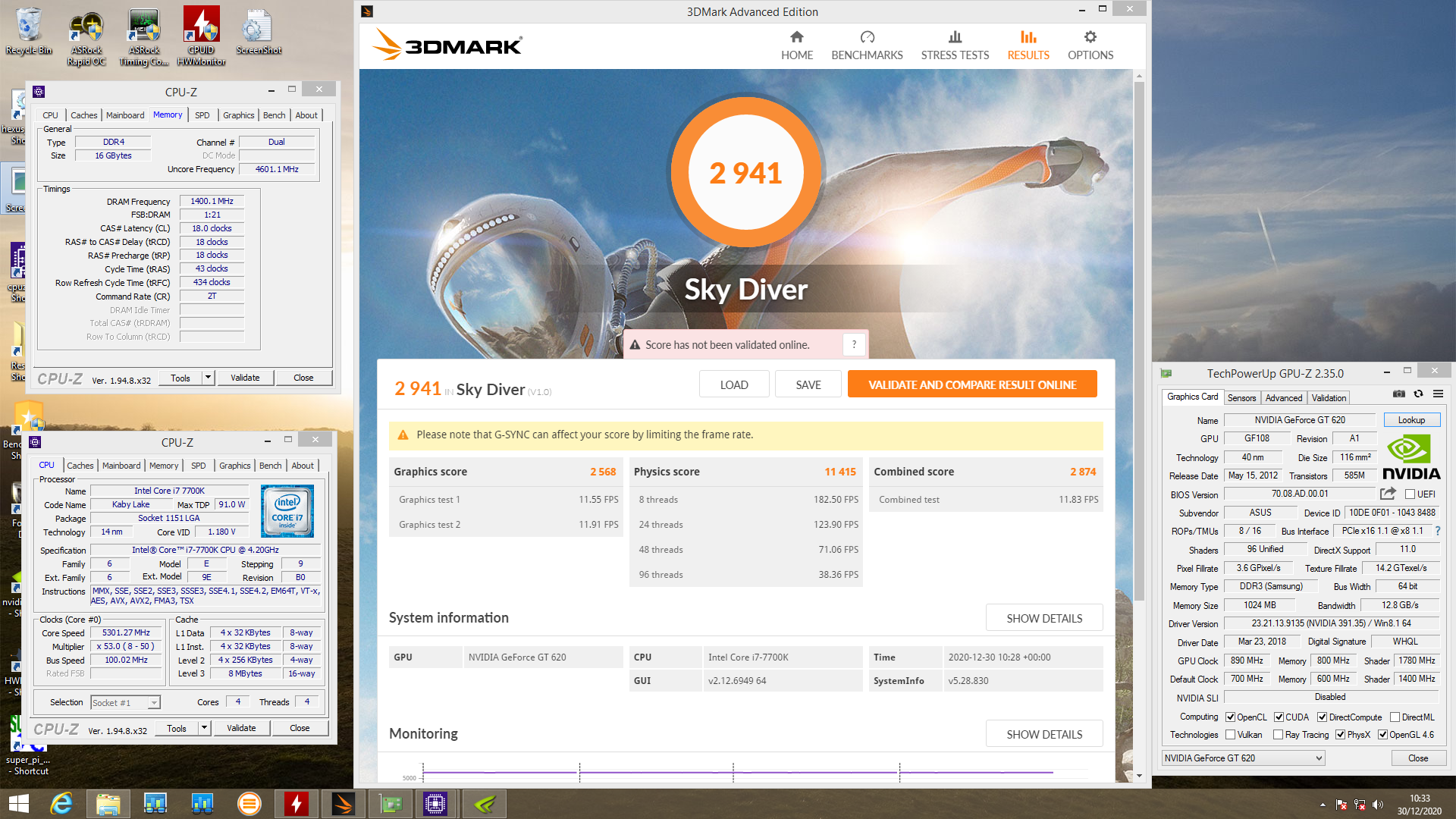This screenshot has width=1456, height=819.
Task: Refresh GPU-Z data with the refresh icon
Action: pyautogui.click(x=1418, y=394)
